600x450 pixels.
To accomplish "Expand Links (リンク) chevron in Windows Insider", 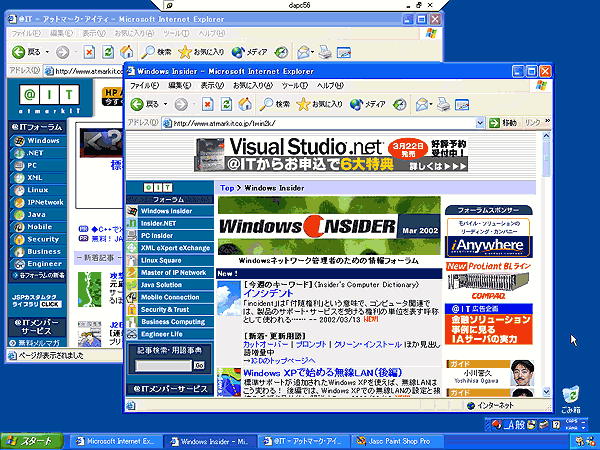I will click(x=548, y=121).
